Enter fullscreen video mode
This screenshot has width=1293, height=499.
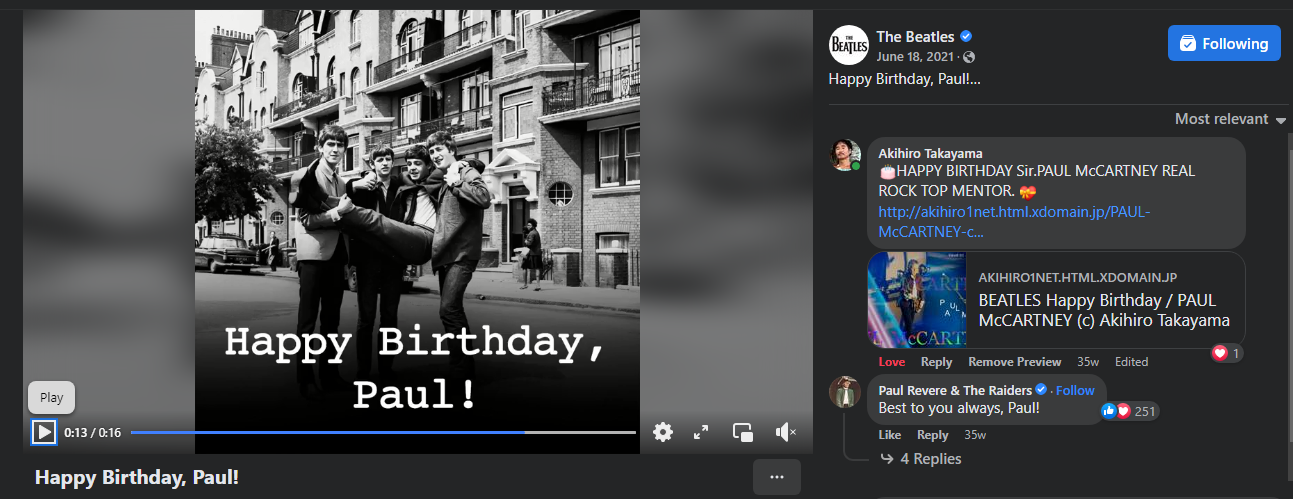pyautogui.click(x=701, y=432)
